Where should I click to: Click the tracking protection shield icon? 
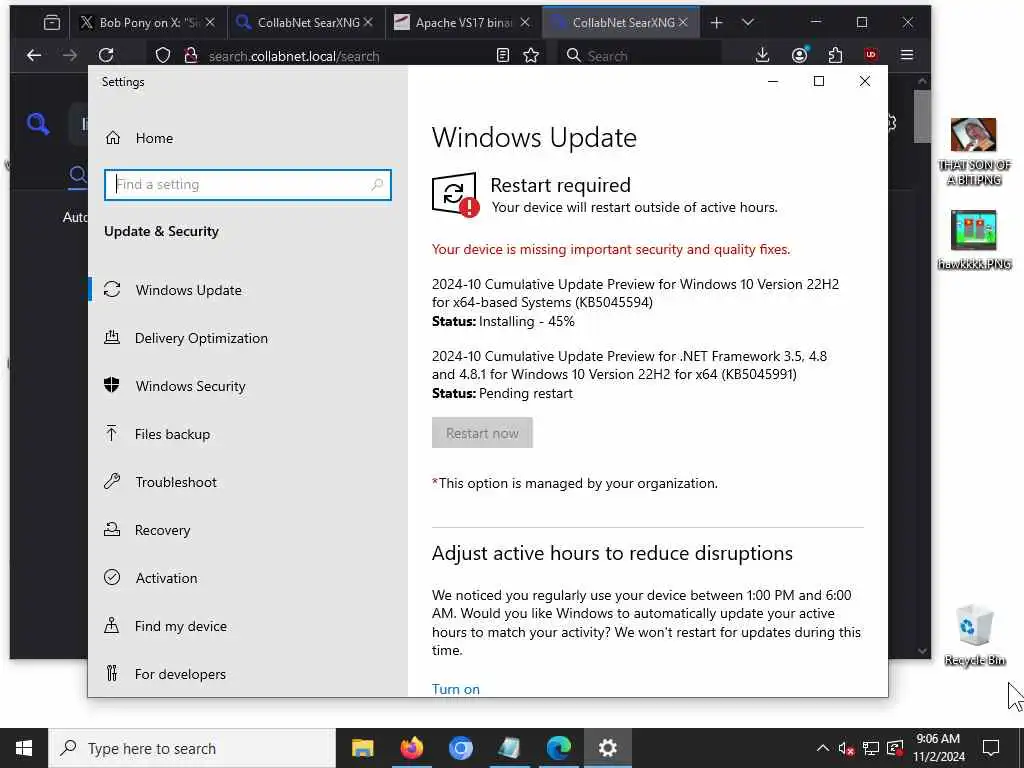(163, 56)
